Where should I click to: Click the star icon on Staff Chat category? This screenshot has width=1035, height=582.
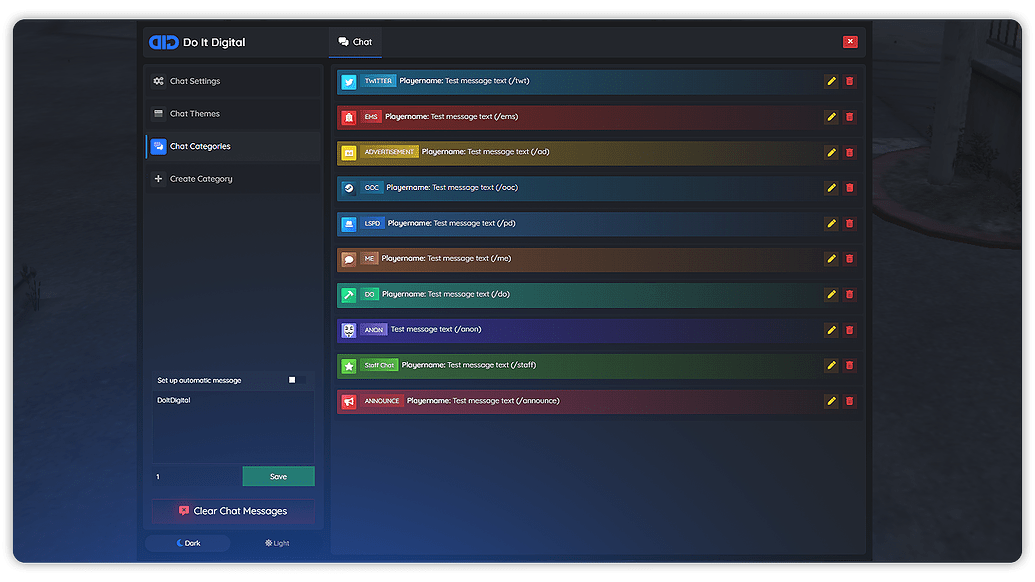click(x=348, y=365)
